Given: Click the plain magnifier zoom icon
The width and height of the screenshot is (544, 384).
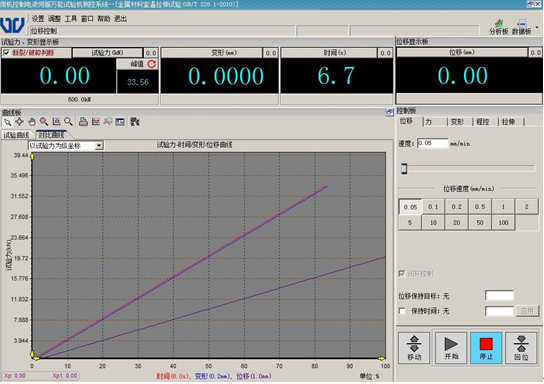Looking at the screenshot, I should [x=68, y=122].
